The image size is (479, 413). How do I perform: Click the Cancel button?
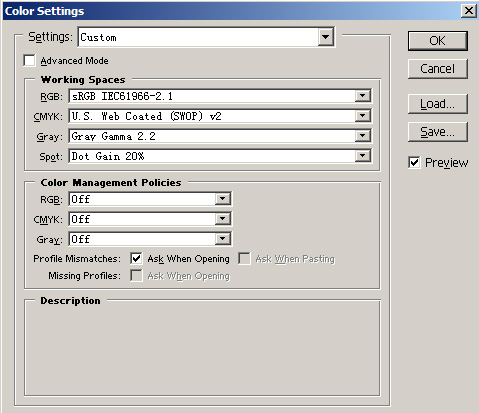tap(438, 69)
